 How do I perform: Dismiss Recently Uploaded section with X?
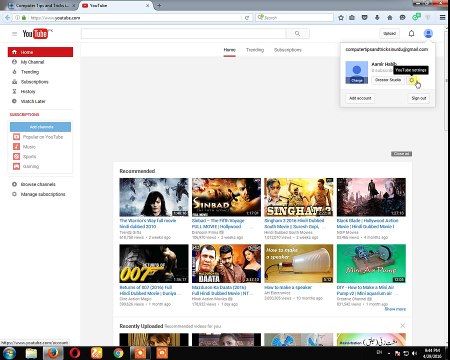[x=403, y=326]
